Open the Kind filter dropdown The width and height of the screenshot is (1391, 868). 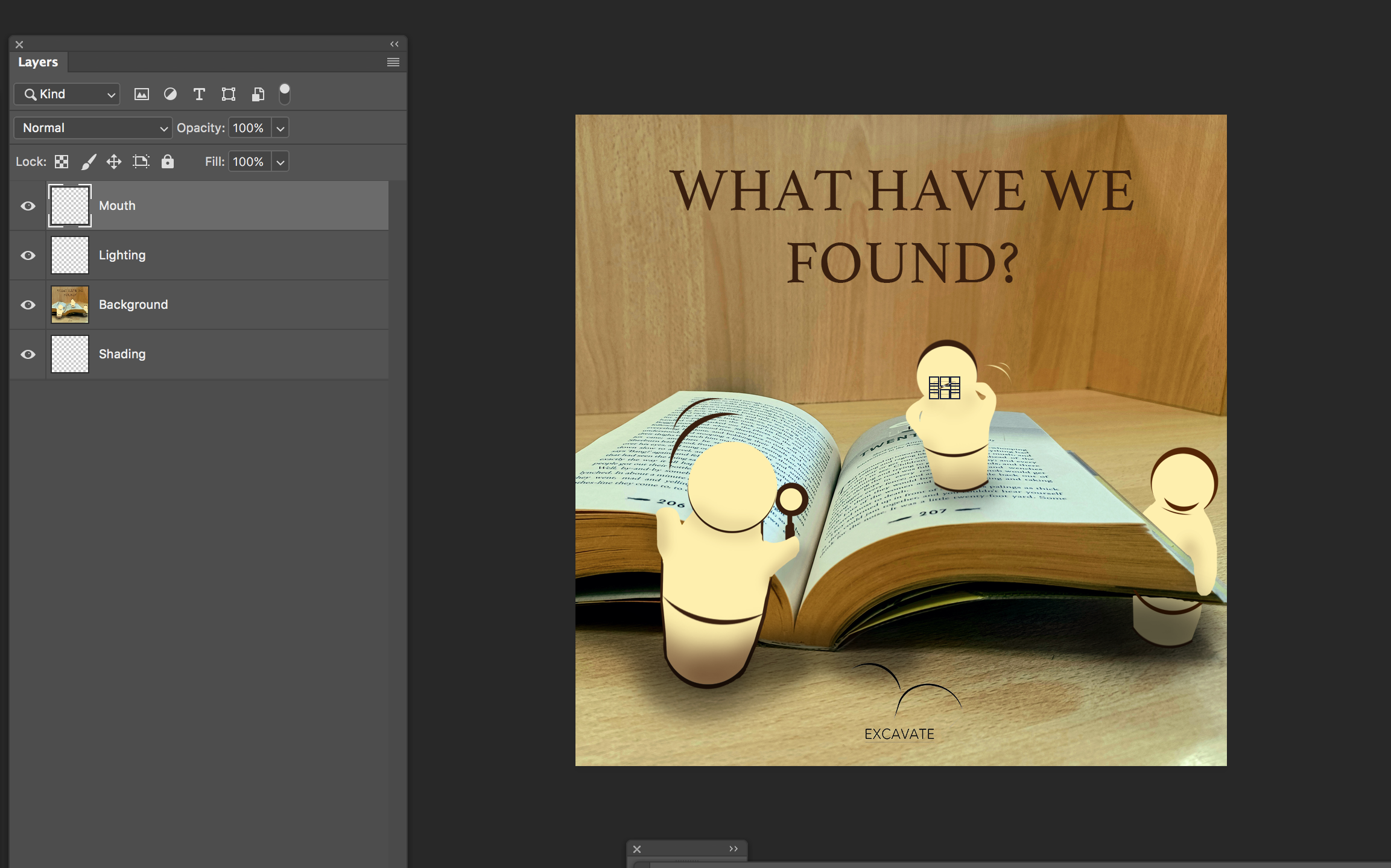pos(67,94)
